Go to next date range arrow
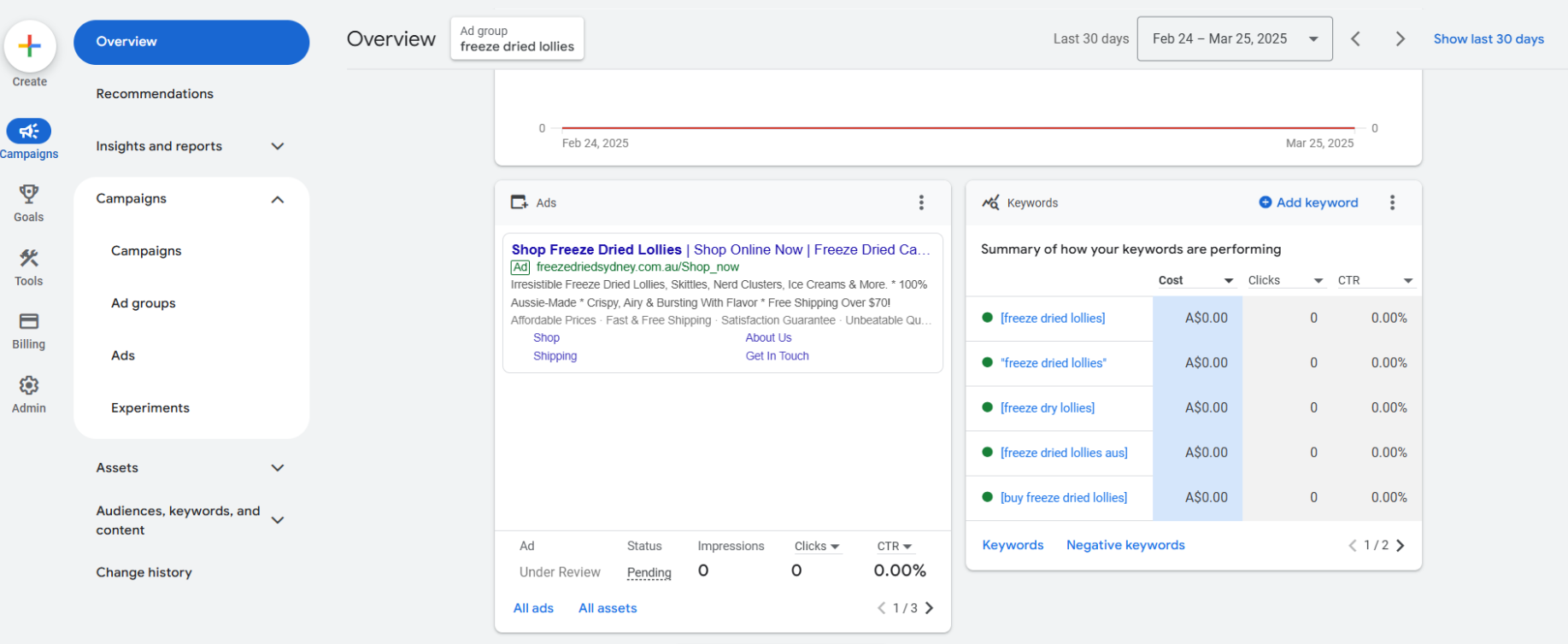 click(1400, 39)
